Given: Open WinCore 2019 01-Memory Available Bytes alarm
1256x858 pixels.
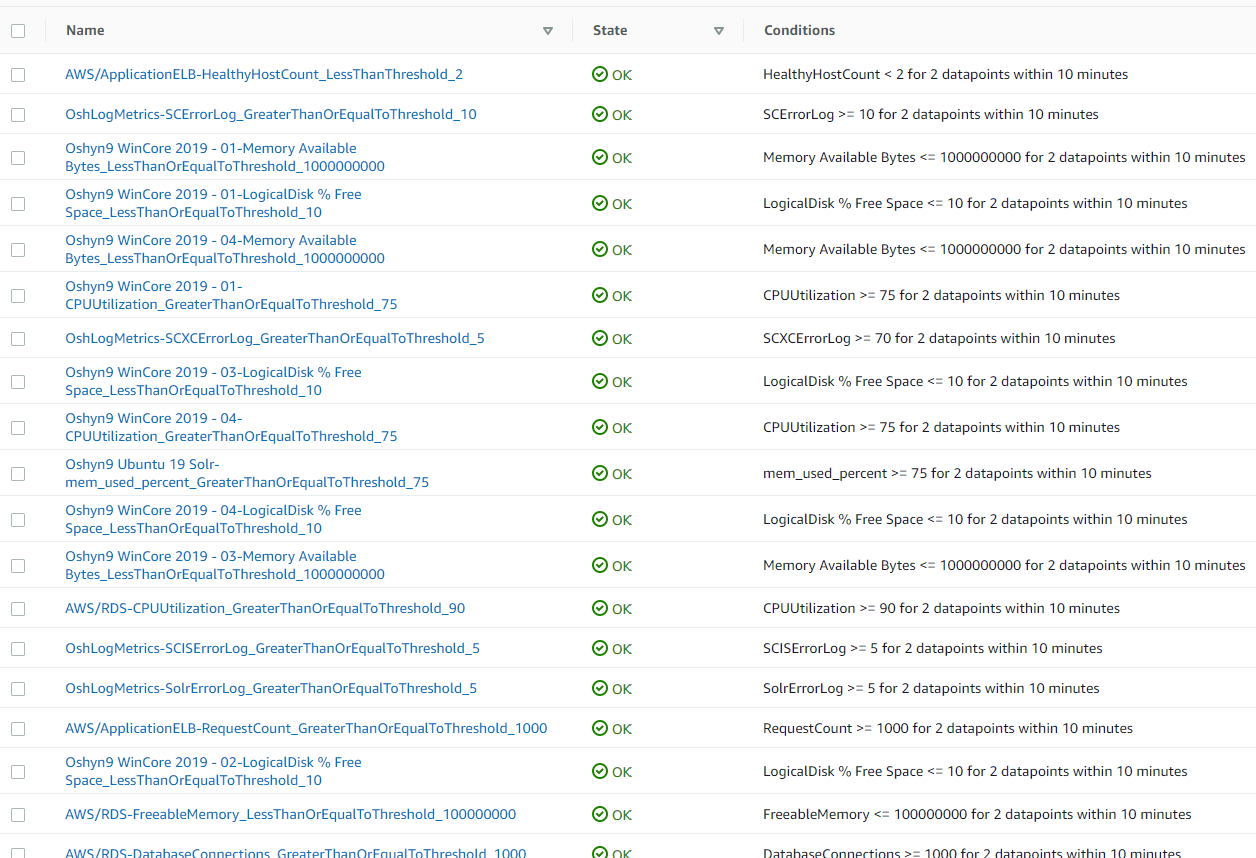Looking at the screenshot, I should [x=225, y=158].
